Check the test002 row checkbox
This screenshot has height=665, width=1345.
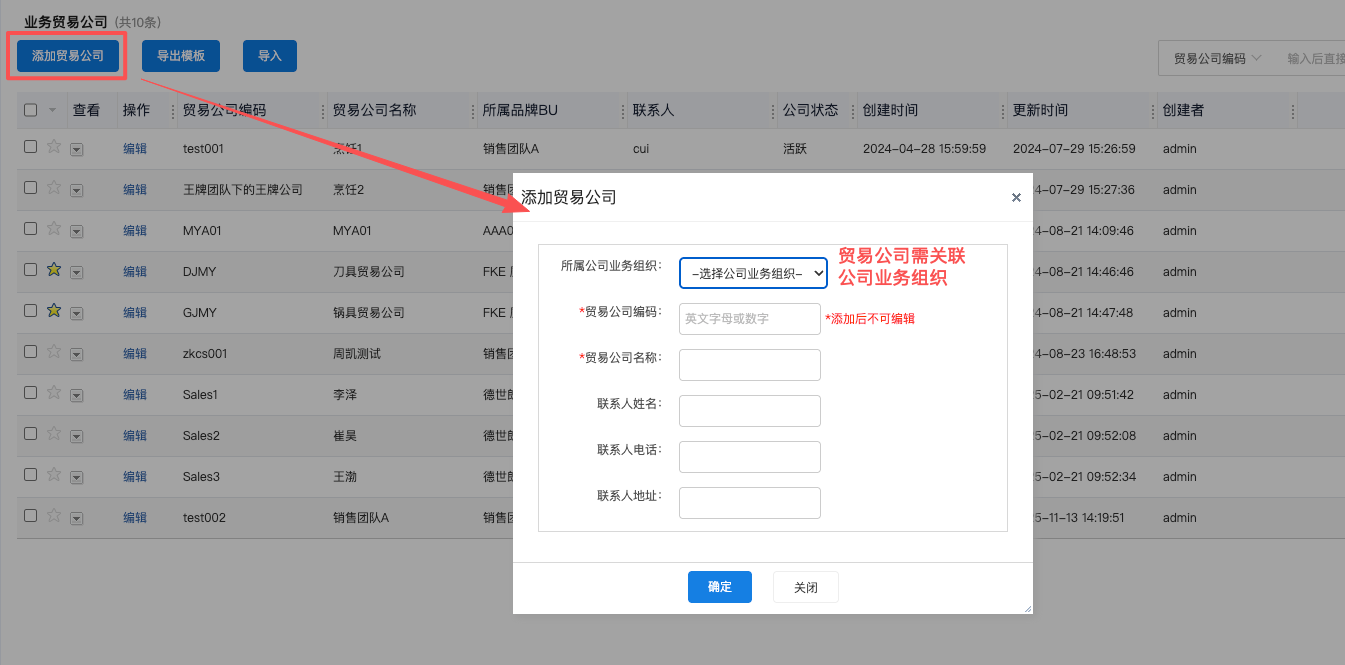(x=30, y=516)
